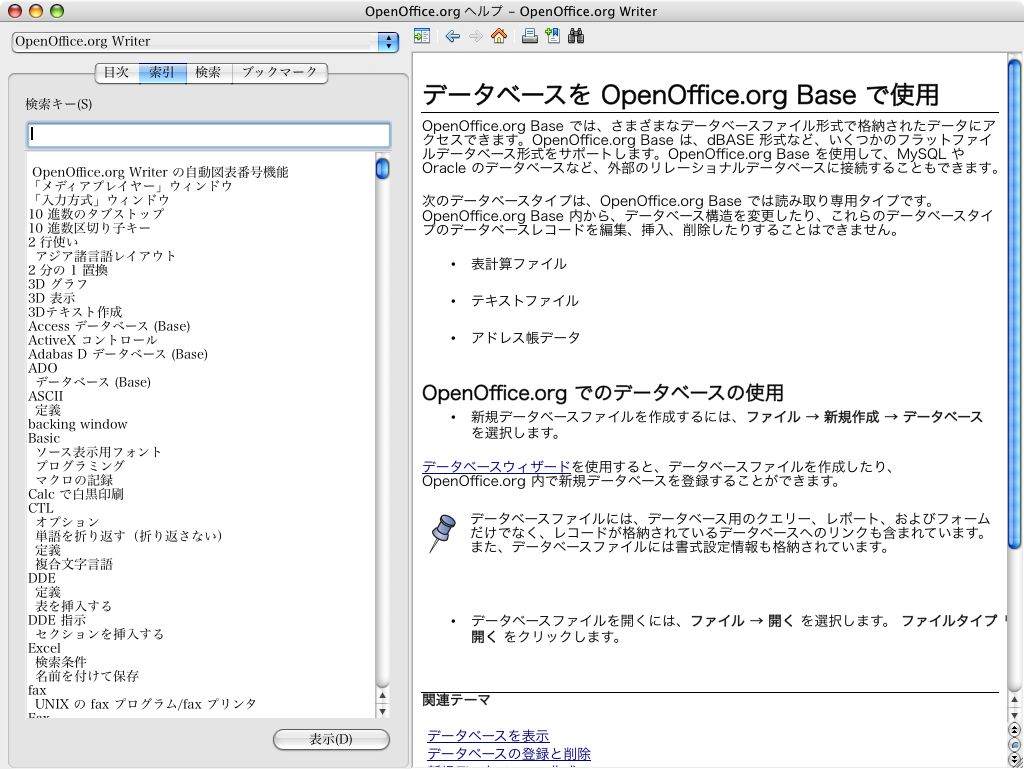Click the 関連テーマ heading text
Viewport: 1024px width, 769px height.
click(x=456, y=700)
